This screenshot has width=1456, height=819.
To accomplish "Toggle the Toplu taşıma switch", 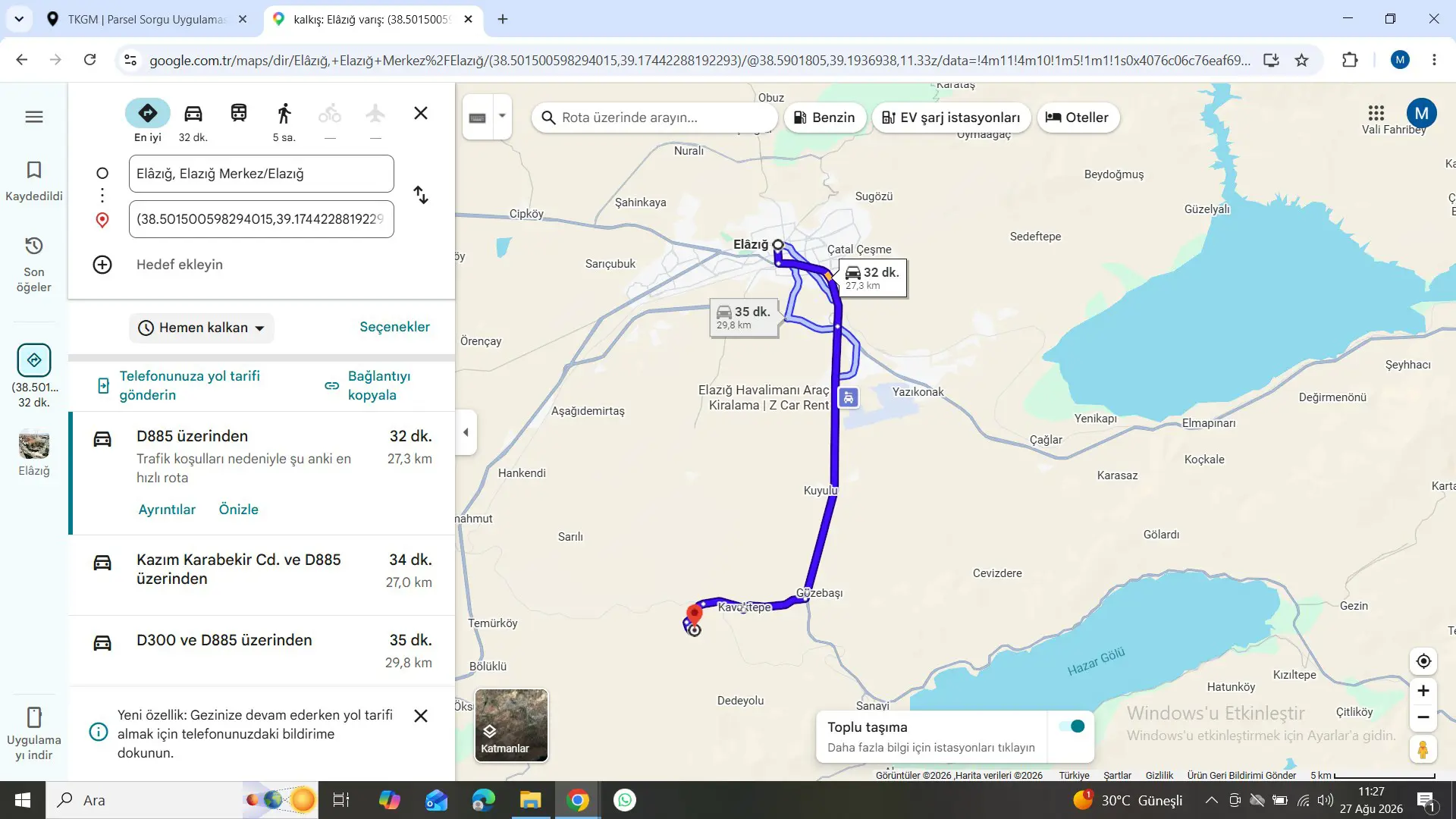I will 1072,726.
